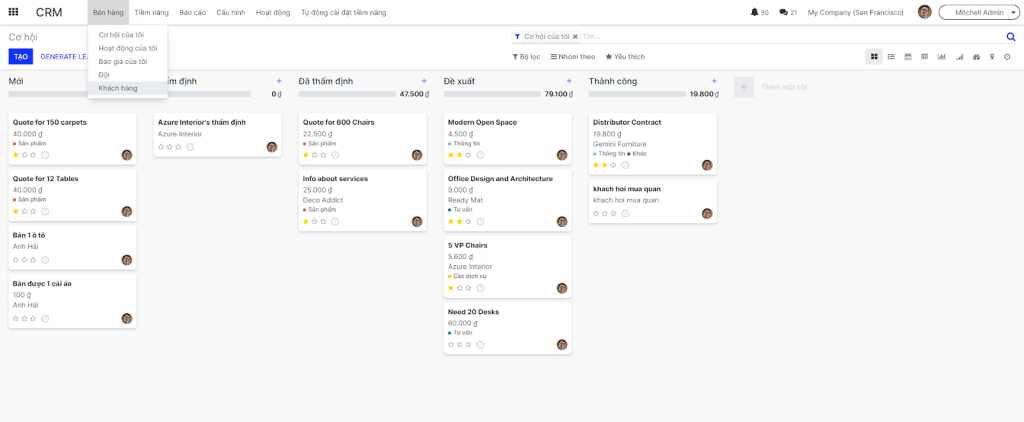Click salesperson avatar on Modern Open Space card
Image resolution: width=1024 pixels, height=422 pixels.
(x=562, y=155)
